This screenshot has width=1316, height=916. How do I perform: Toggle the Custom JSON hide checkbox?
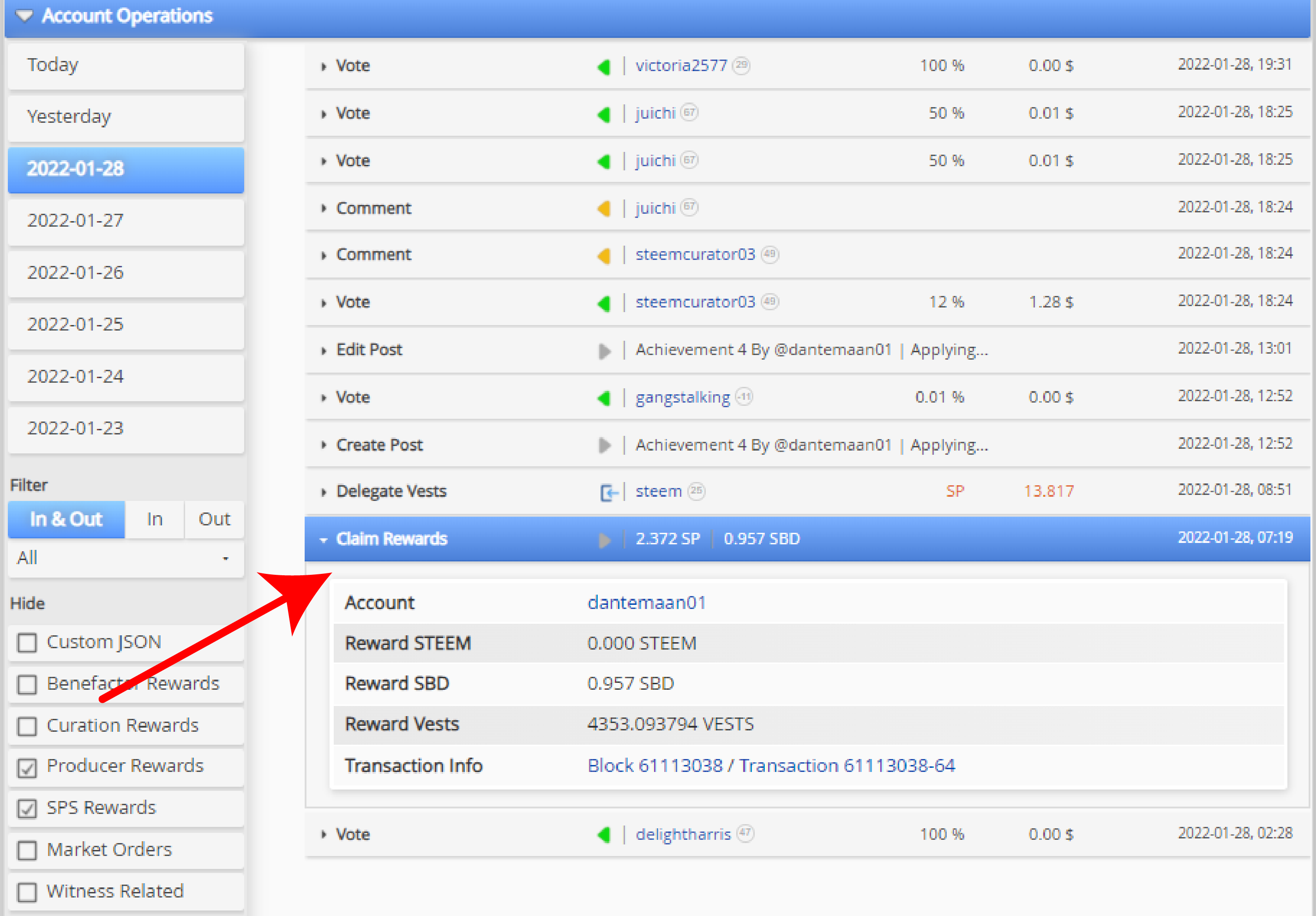(27, 643)
